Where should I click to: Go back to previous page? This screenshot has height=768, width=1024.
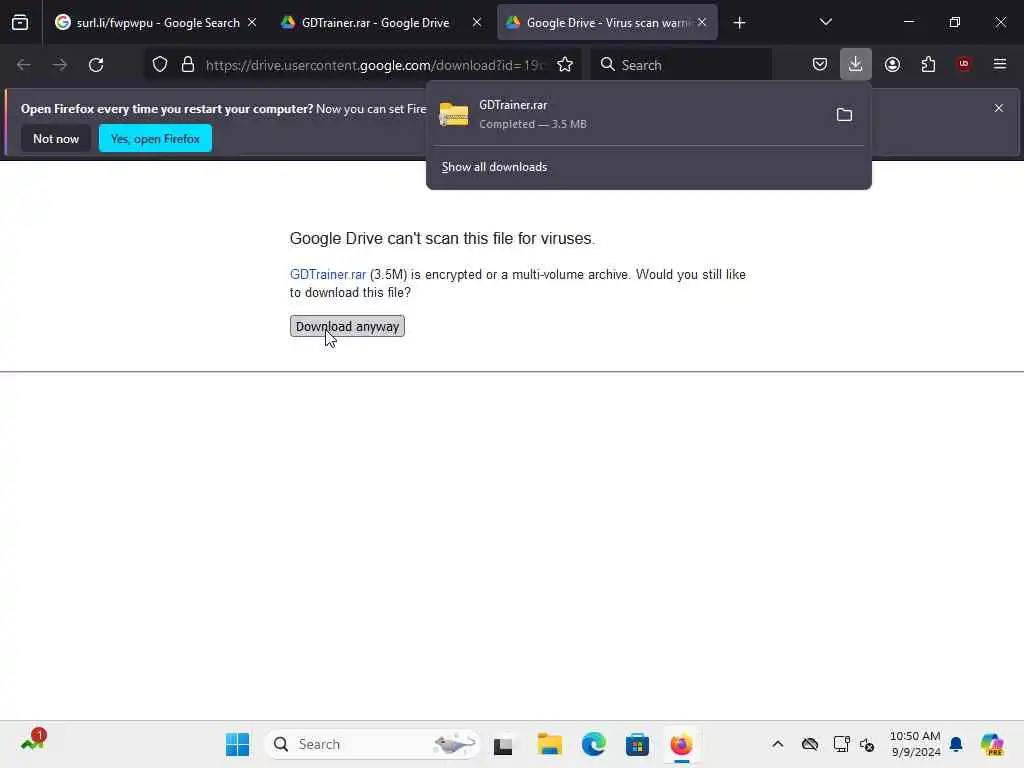24,65
